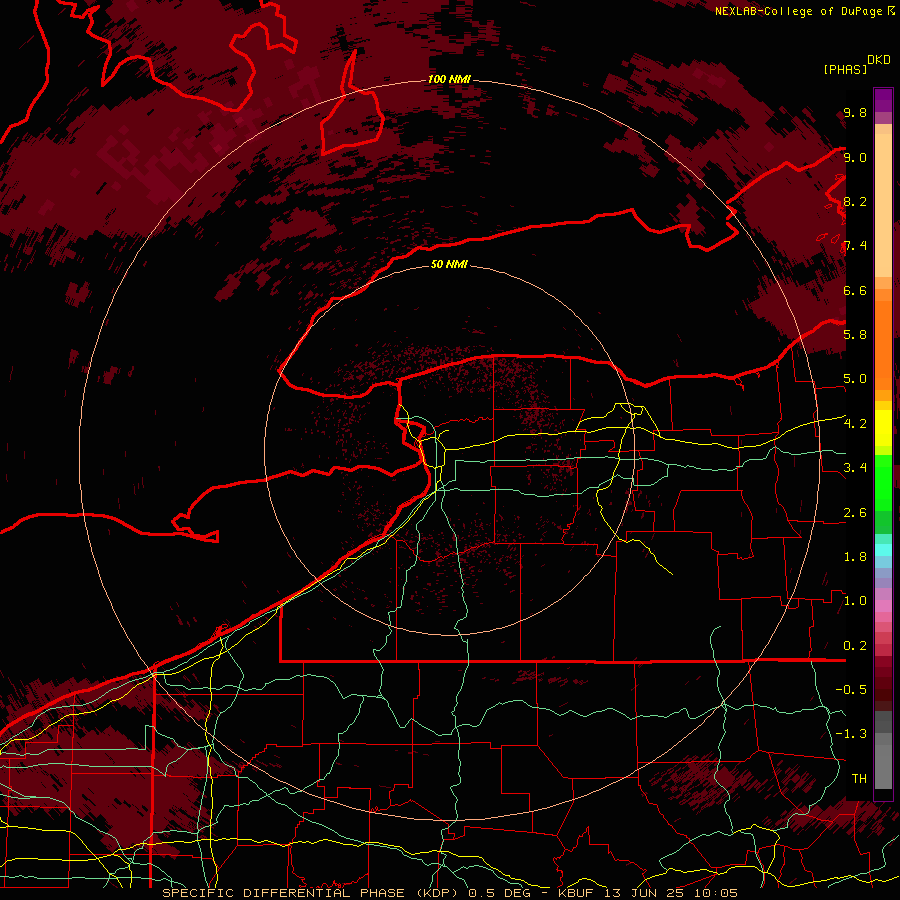Select the purple top segment of the color bar
900x900 pixels.
[x=883, y=100]
